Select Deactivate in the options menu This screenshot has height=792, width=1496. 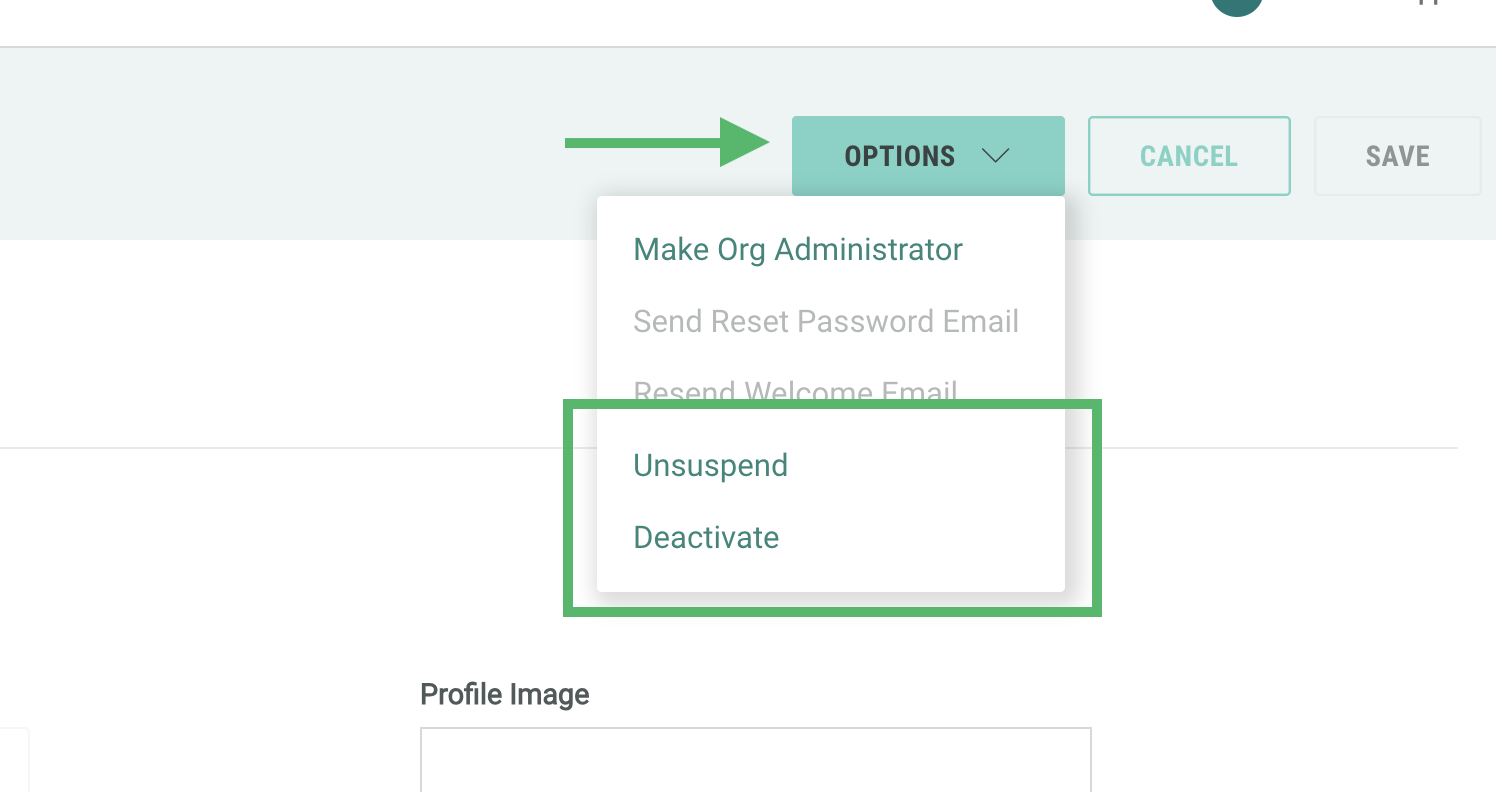click(x=706, y=537)
